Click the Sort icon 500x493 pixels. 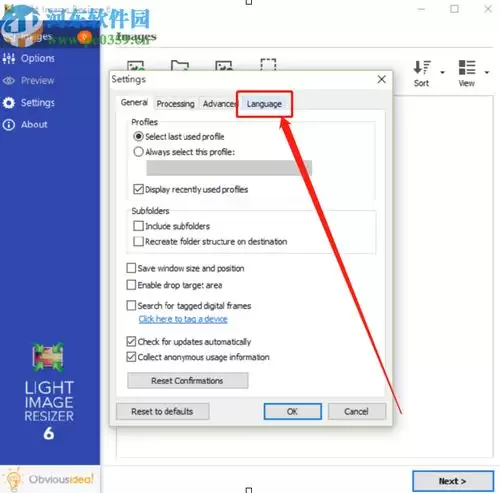(x=422, y=67)
